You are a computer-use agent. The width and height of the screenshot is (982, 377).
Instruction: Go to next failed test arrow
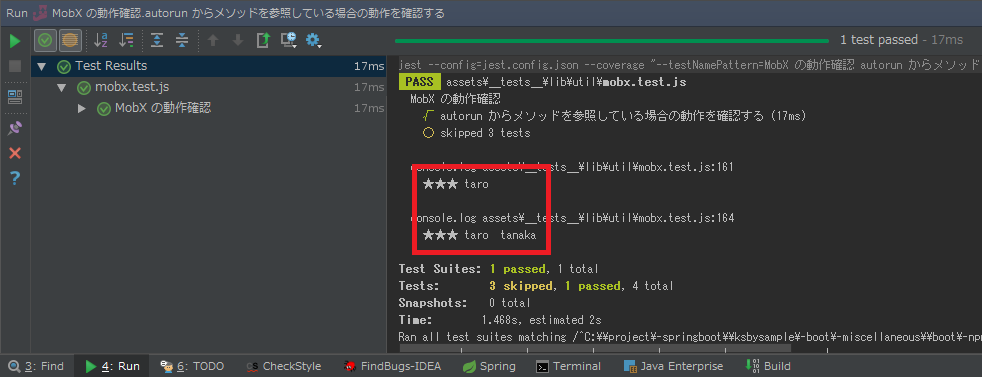point(238,41)
